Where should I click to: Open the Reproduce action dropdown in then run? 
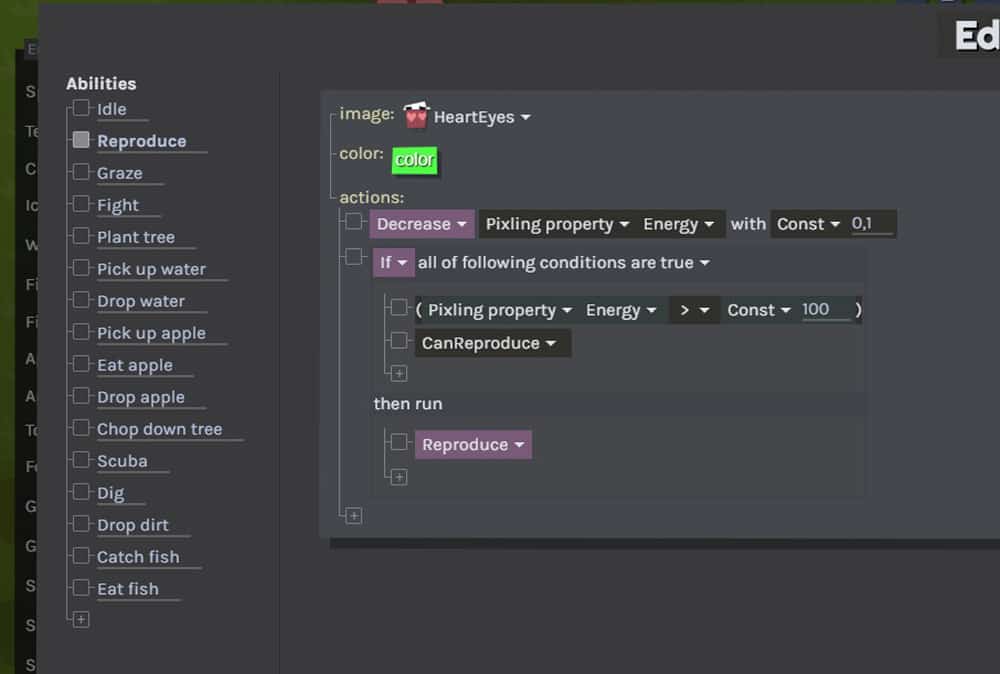click(x=473, y=445)
